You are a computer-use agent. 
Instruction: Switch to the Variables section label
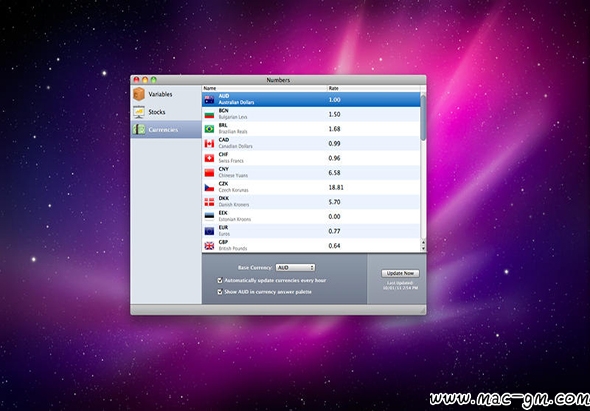pyautogui.click(x=160, y=94)
